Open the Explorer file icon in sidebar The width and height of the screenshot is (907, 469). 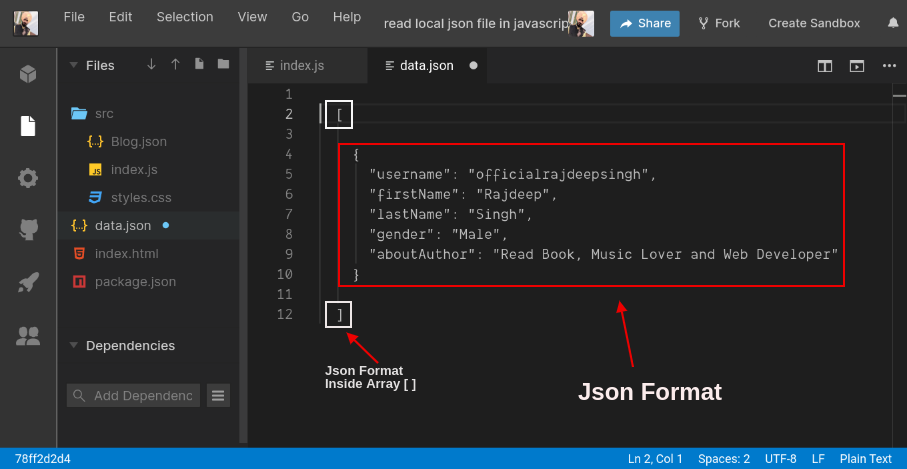tap(28, 125)
